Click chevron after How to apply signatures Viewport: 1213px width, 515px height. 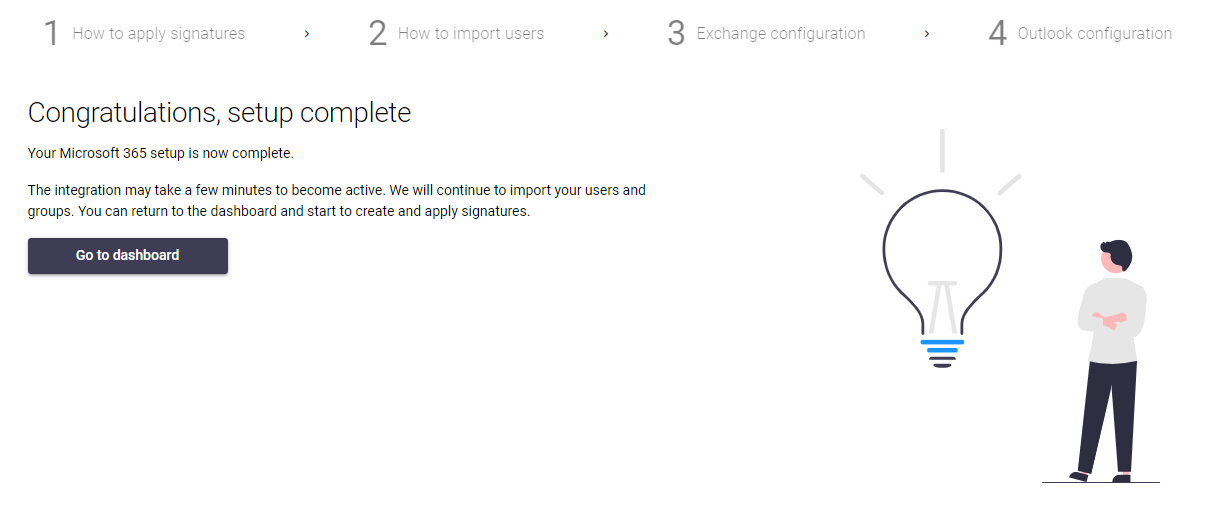click(x=307, y=34)
